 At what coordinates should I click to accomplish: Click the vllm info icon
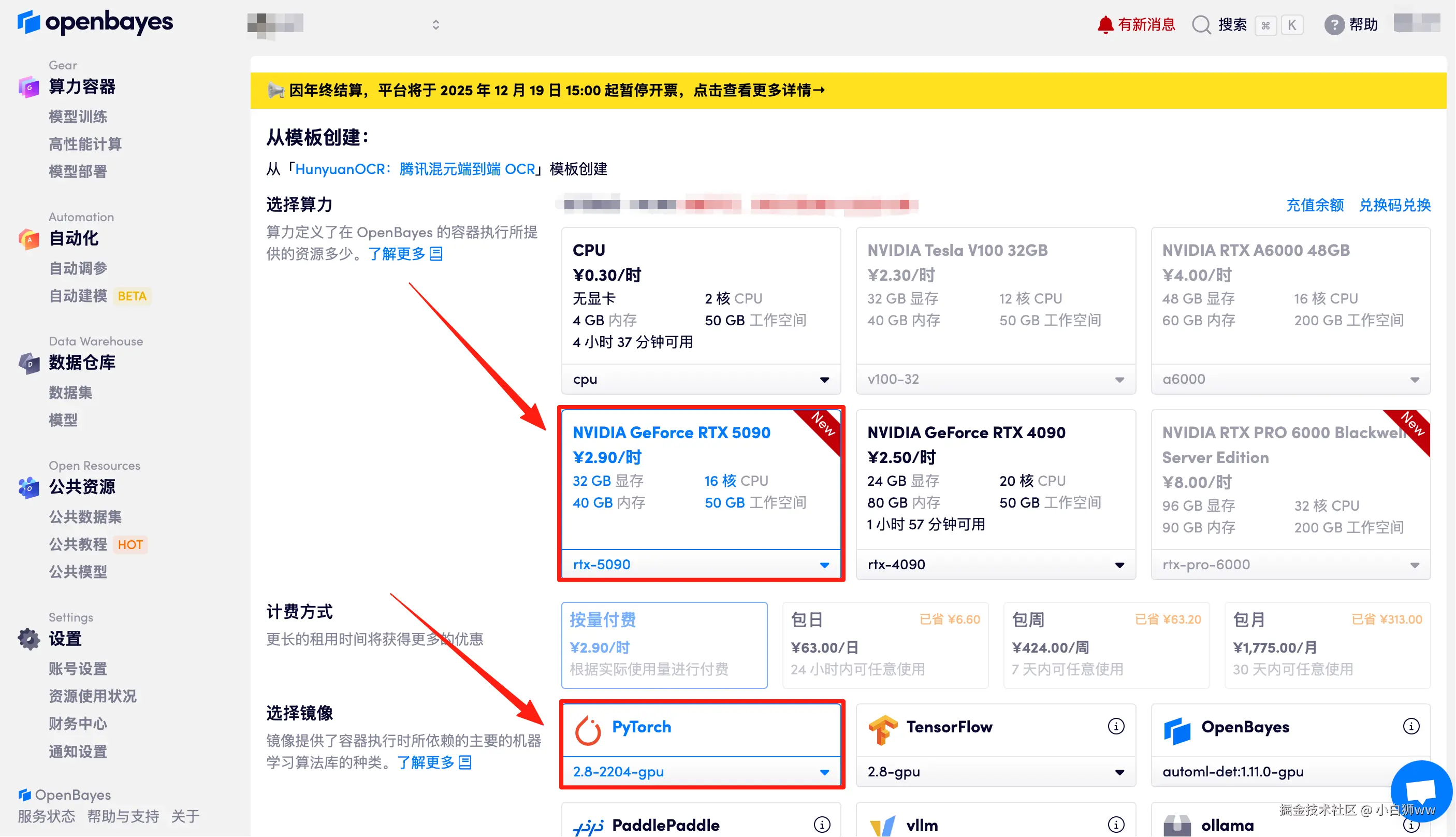pos(1116,825)
